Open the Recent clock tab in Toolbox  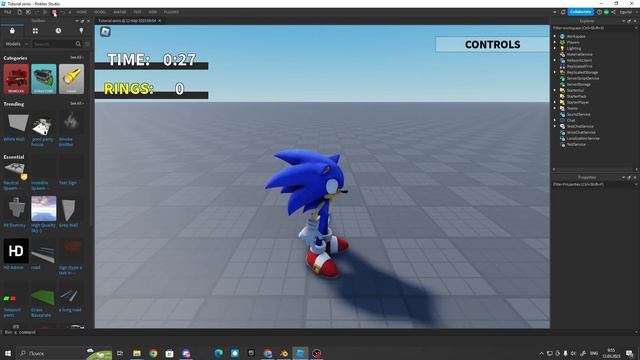[x=58, y=31]
